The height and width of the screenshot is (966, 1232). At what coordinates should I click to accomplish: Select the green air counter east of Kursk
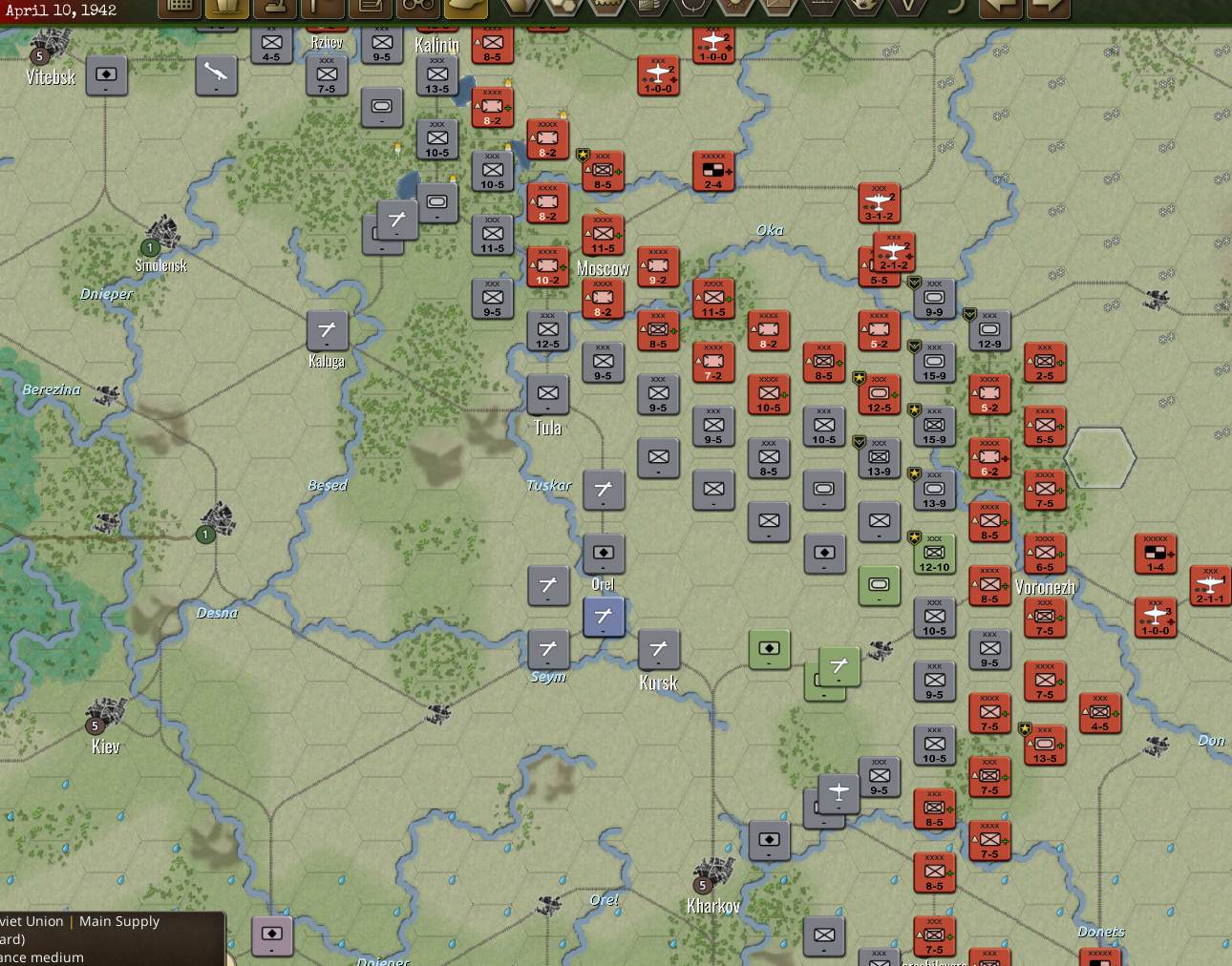(x=839, y=666)
